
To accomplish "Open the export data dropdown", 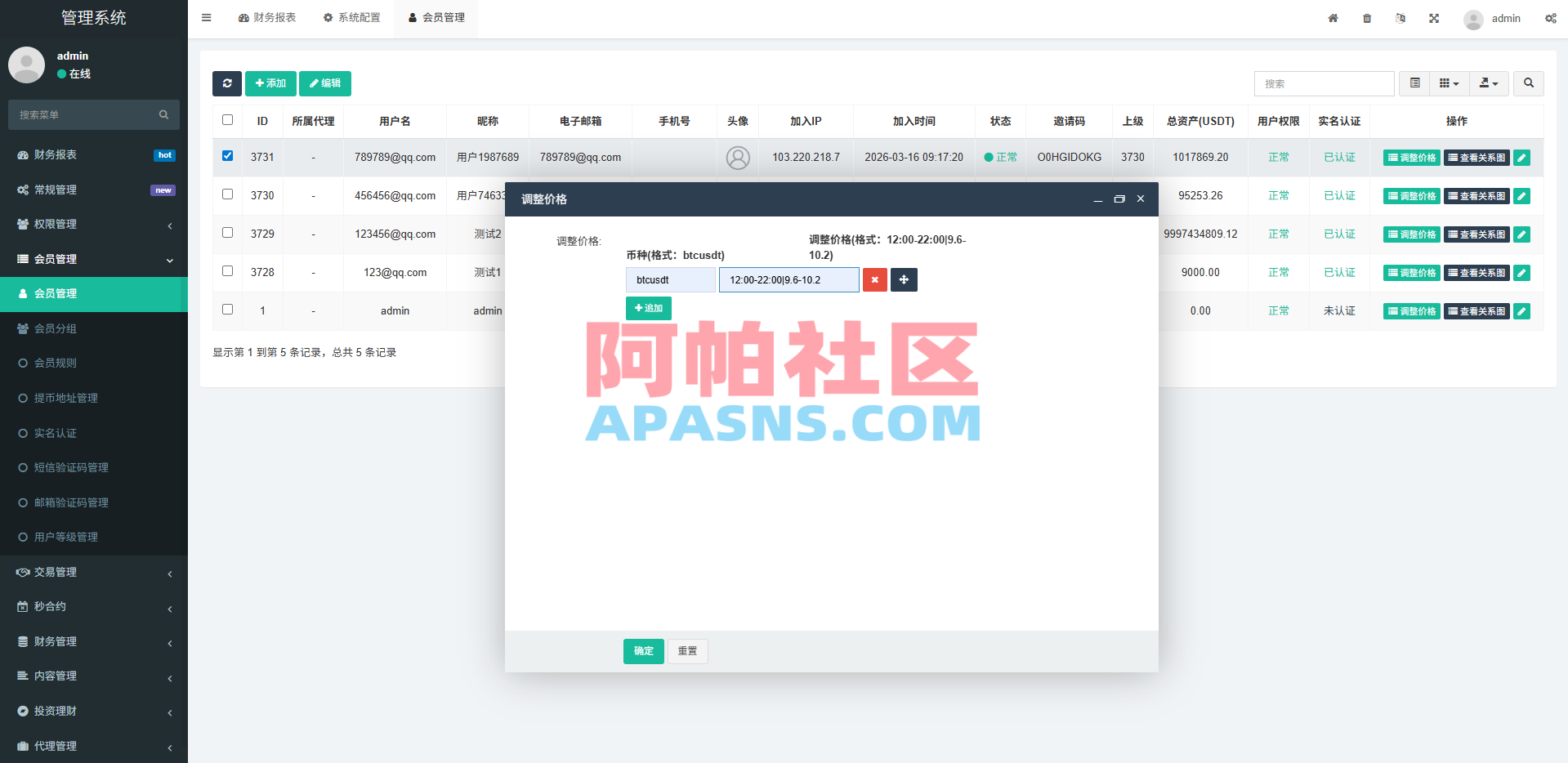I will pyautogui.click(x=1489, y=83).
